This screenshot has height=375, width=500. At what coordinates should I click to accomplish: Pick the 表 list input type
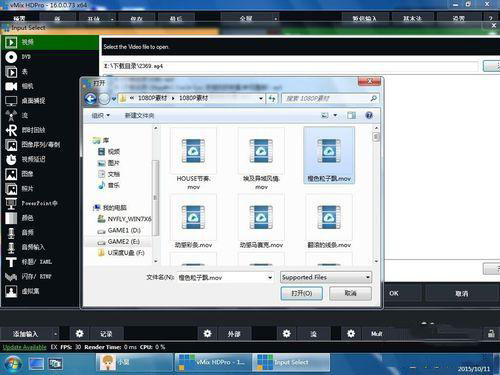click(x=50, y=72)
